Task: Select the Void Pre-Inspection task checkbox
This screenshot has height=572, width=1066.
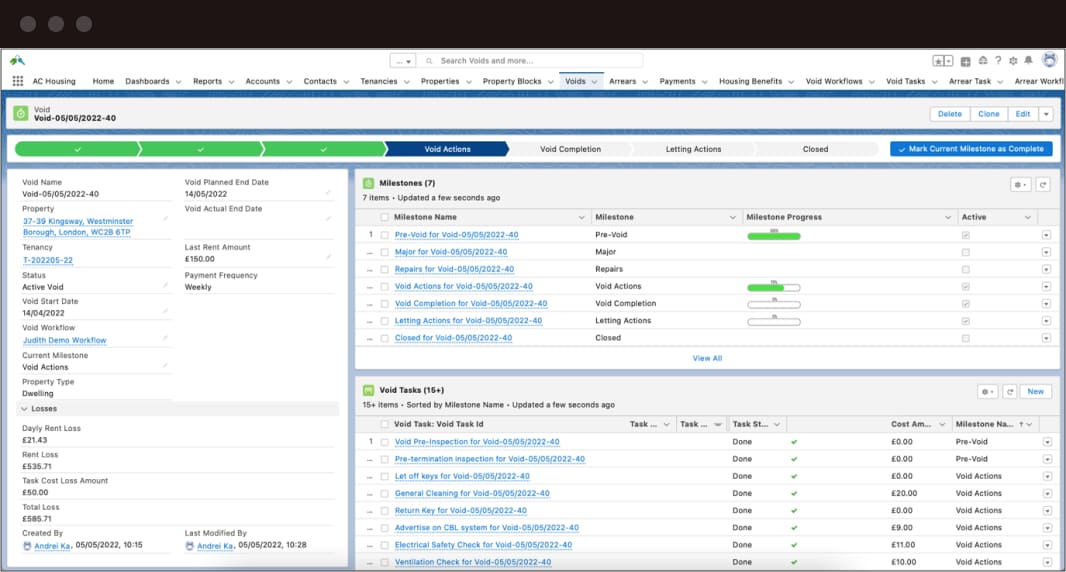Action: pos(385,442)
